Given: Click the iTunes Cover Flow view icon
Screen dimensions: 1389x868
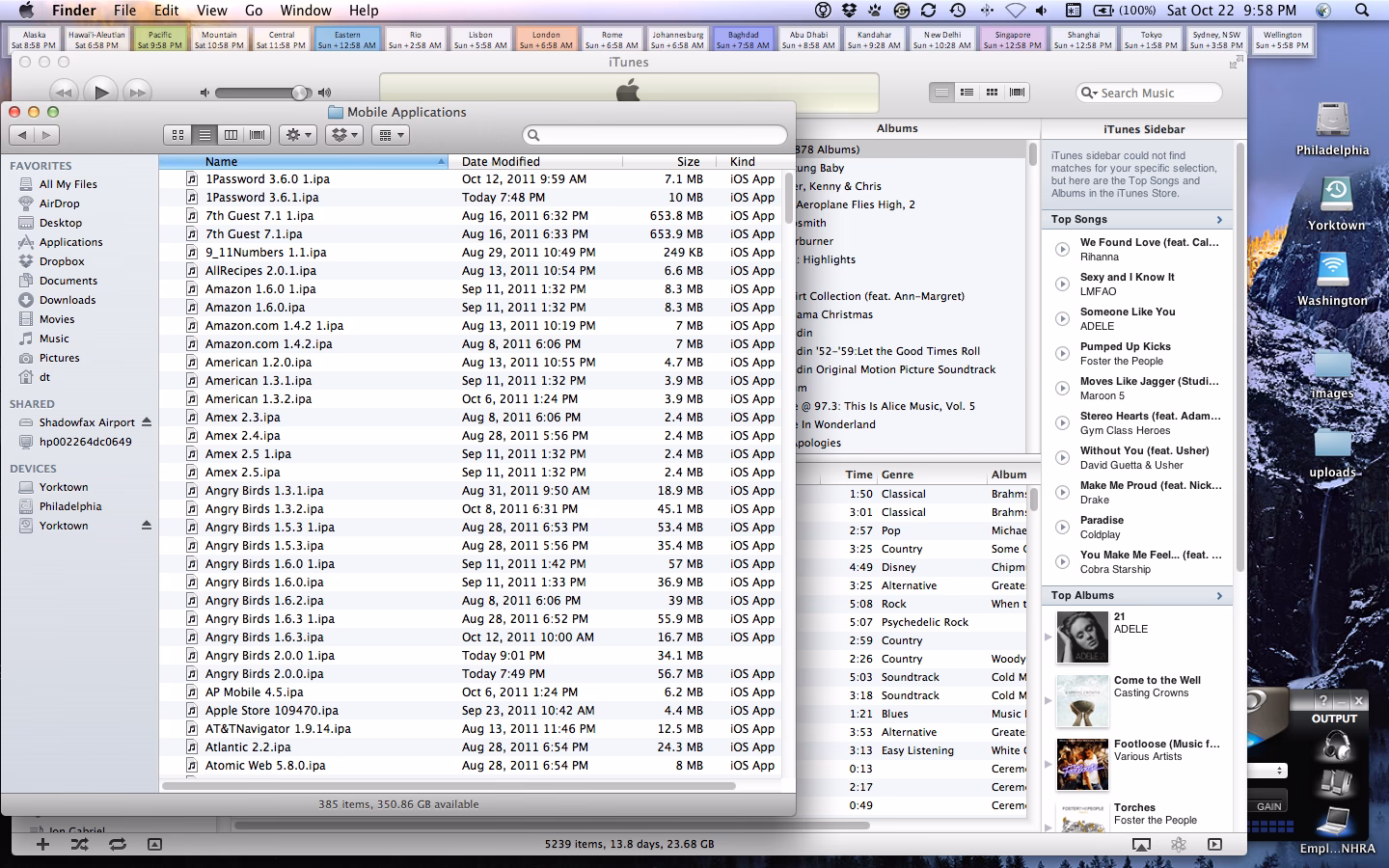Looking at the screenshot, I should point(1017,93).
